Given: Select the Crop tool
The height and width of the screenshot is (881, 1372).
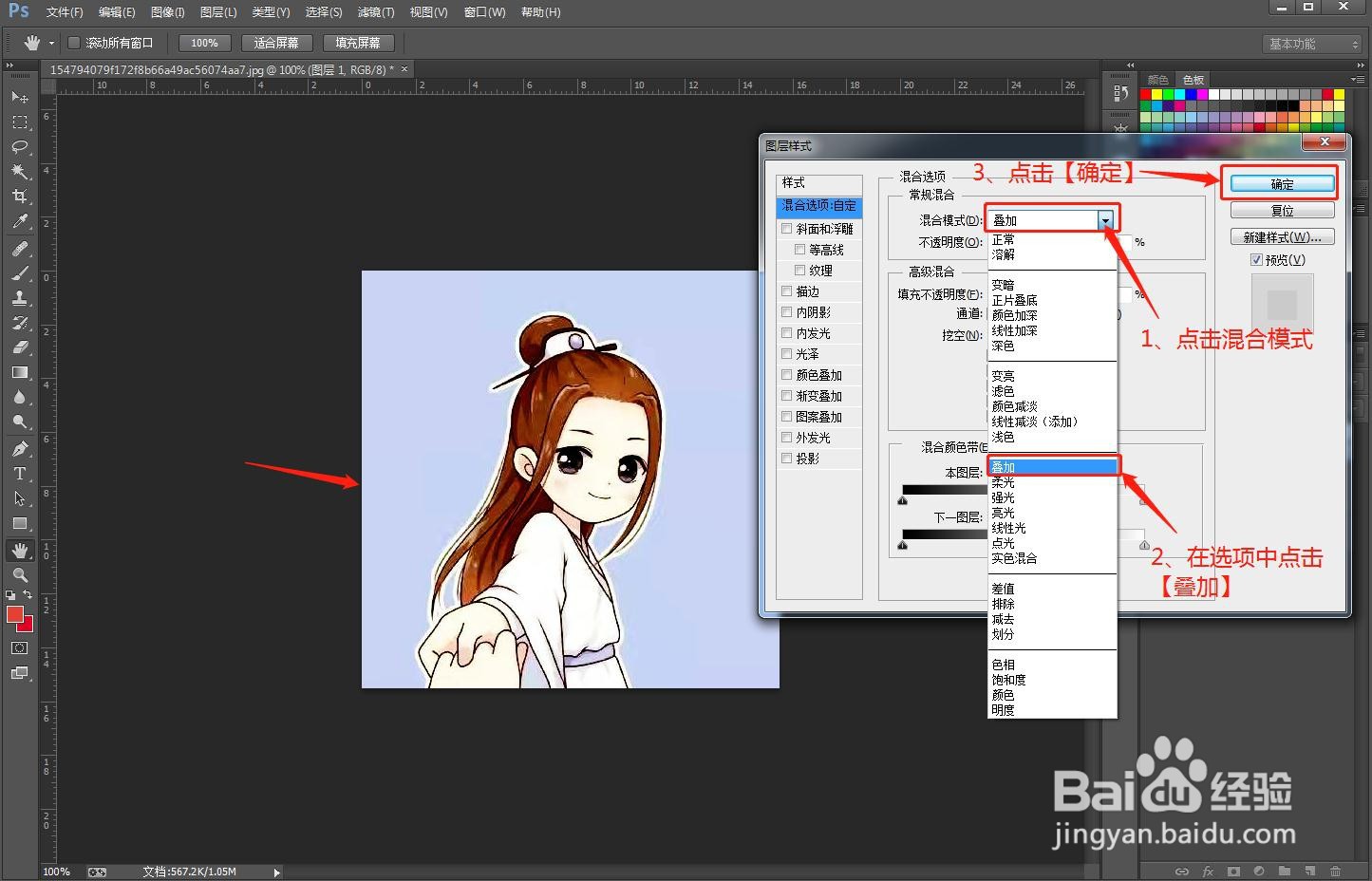Looking at the screenshot, I should 19,197.
